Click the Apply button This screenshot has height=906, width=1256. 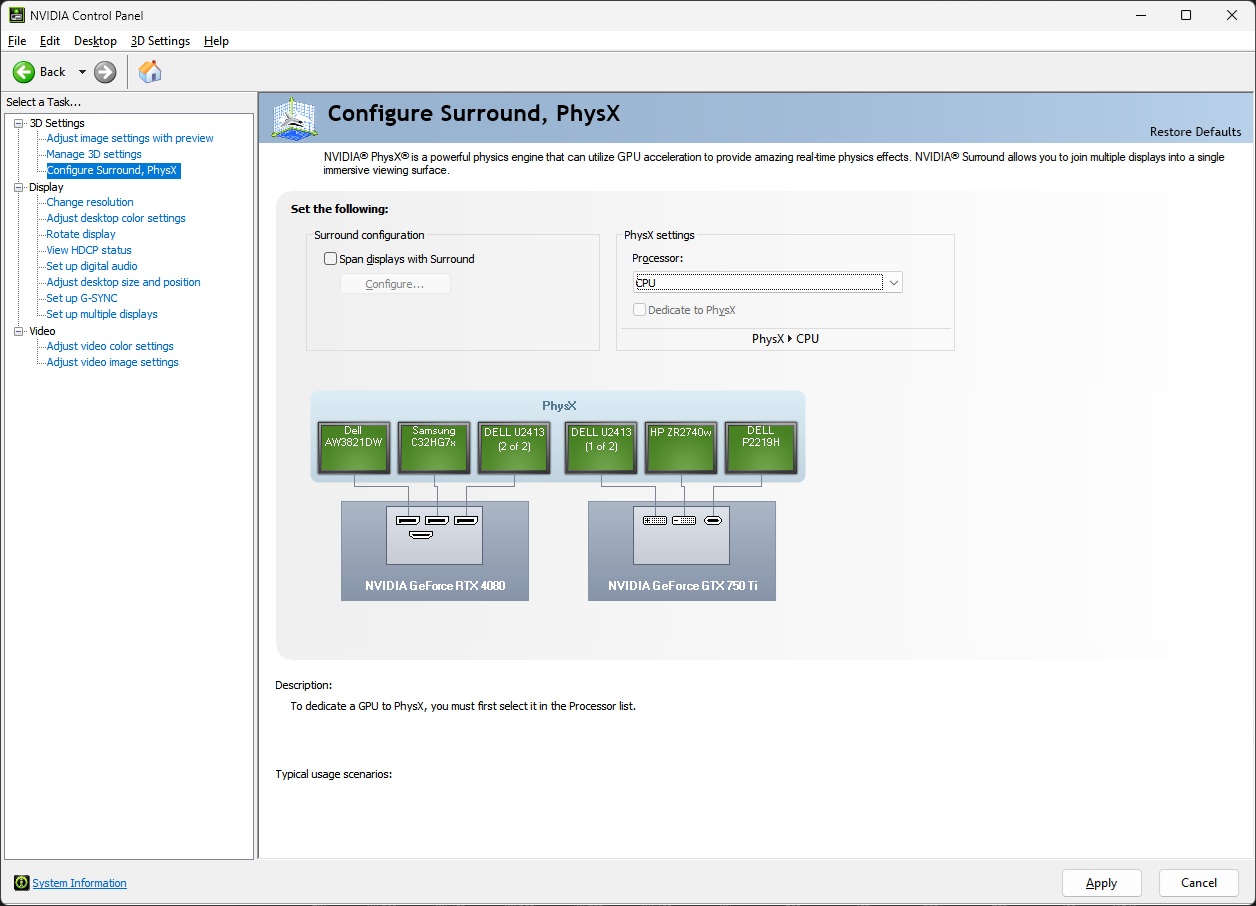click(1101, 883)
